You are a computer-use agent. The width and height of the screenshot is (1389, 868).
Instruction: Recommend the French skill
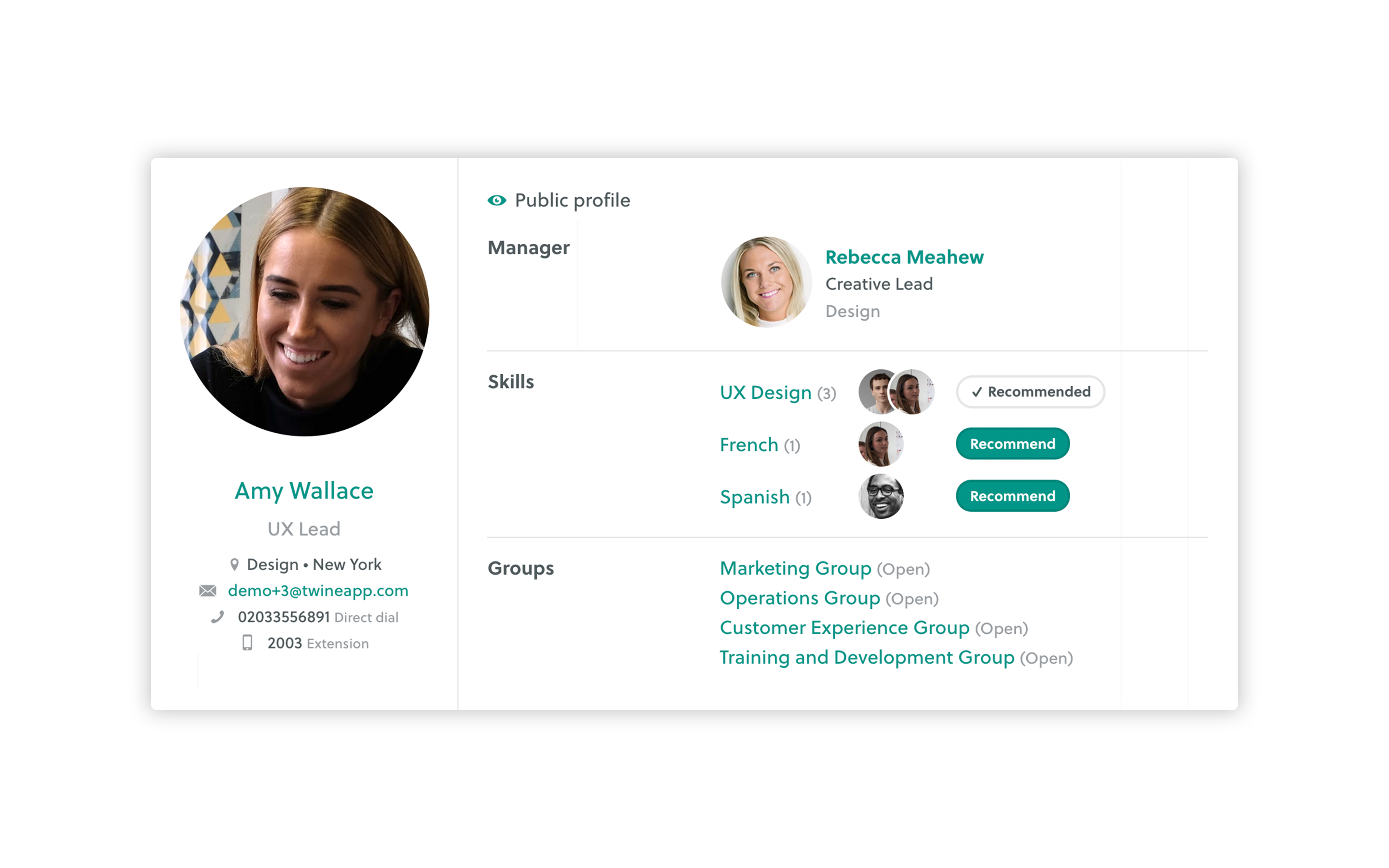(x=1012, y=444)
